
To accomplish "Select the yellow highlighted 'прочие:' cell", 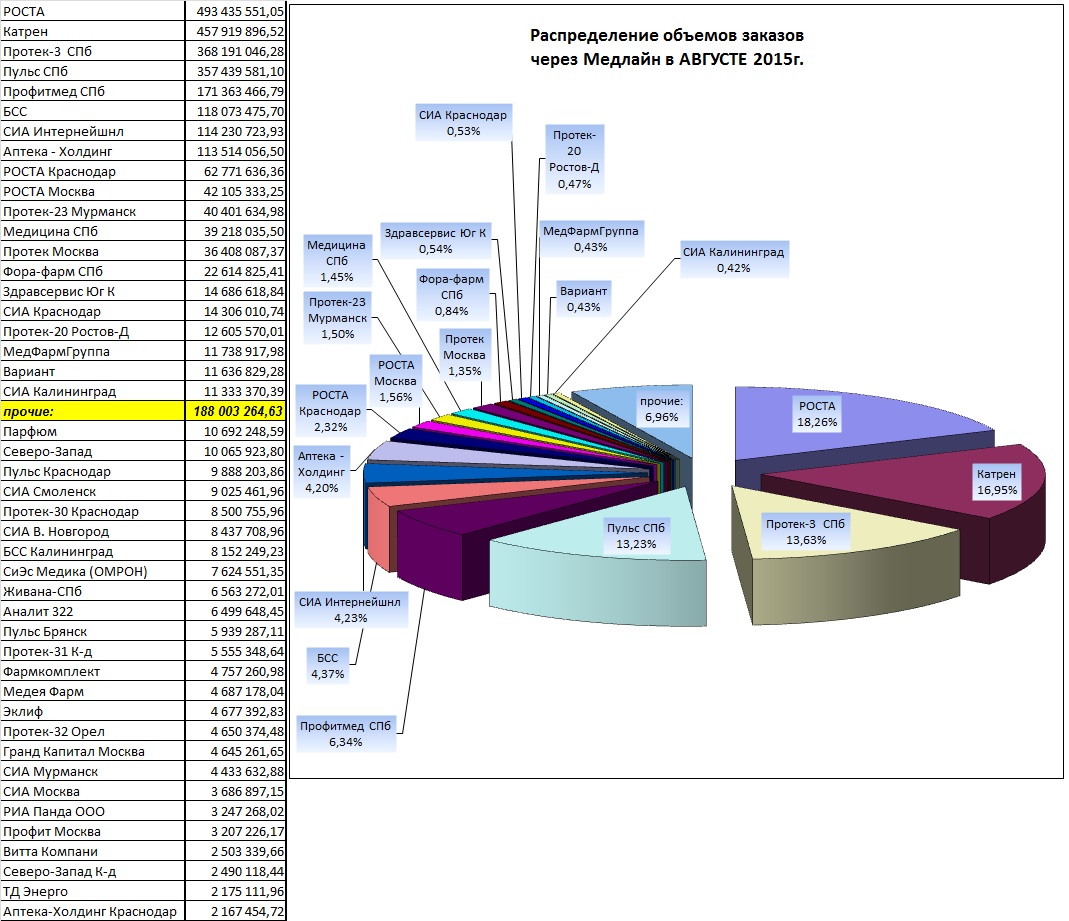I will point(93,411).
